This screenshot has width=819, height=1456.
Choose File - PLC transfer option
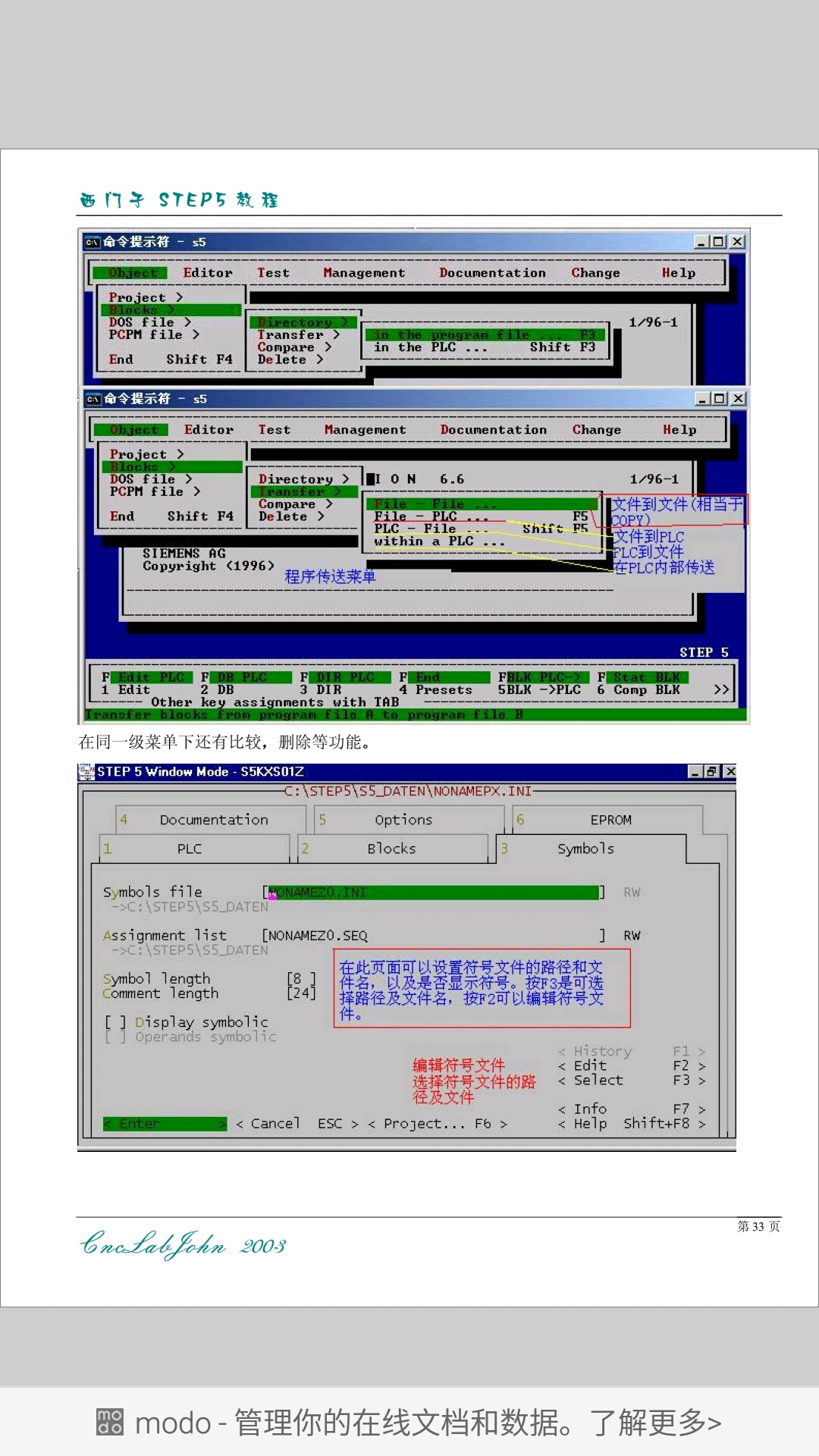click(481, 516)
